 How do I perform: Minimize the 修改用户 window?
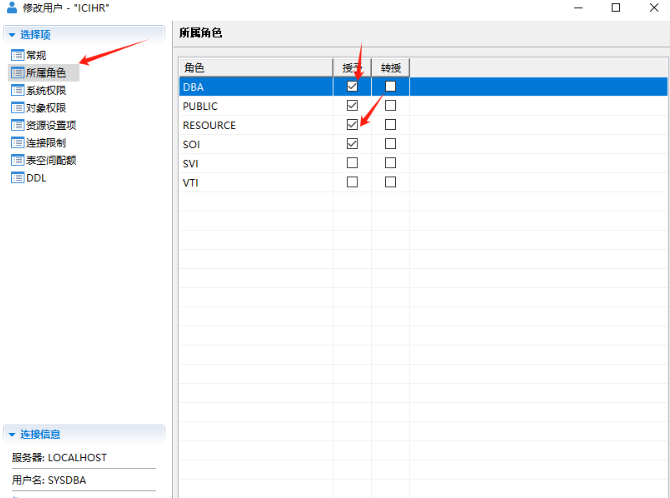point(578,8)
